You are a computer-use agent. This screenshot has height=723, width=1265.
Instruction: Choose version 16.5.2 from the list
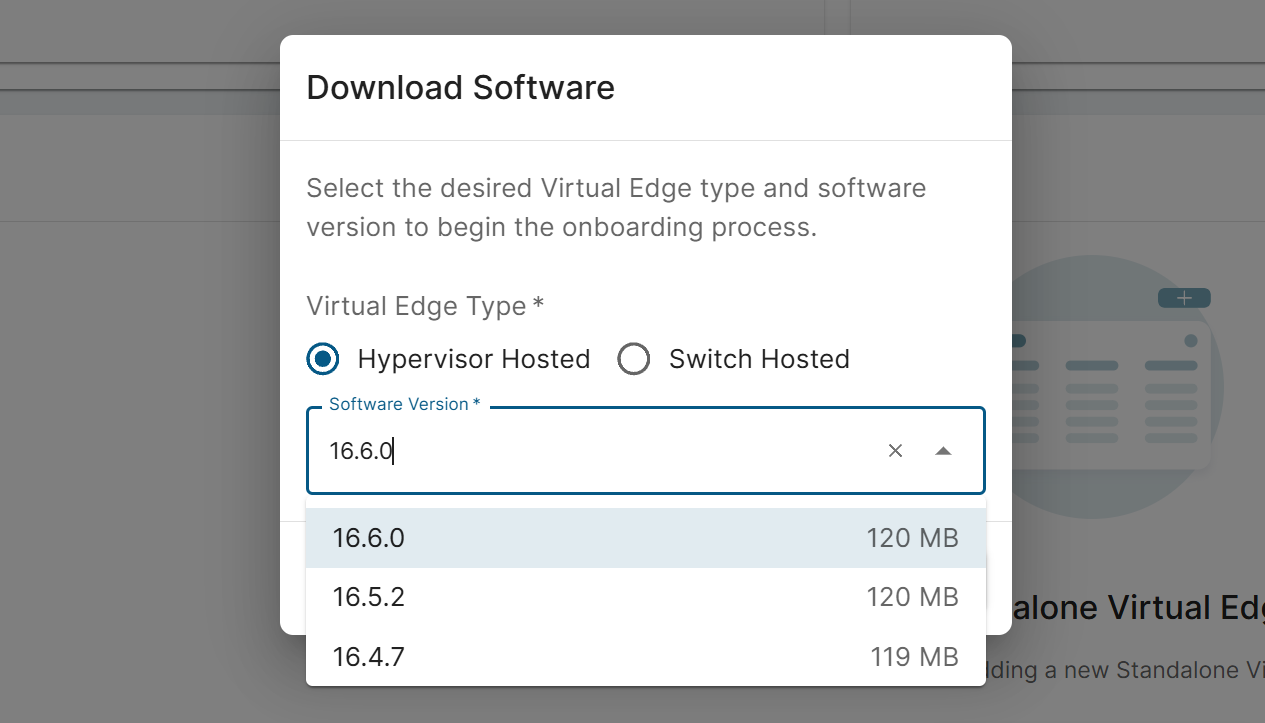pos(369,597)
